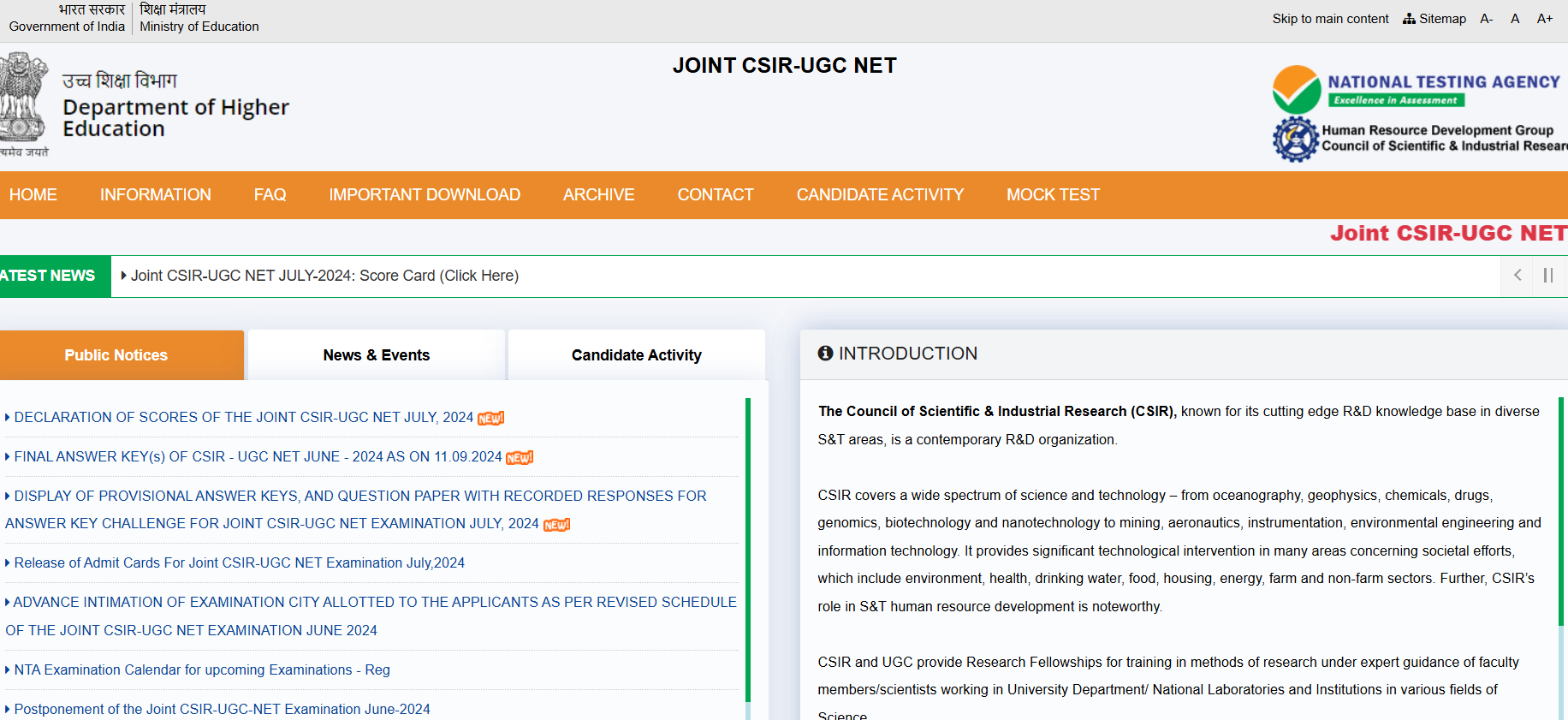Click Government of India header text
1568x720 pixels.
tap(67, 27)
